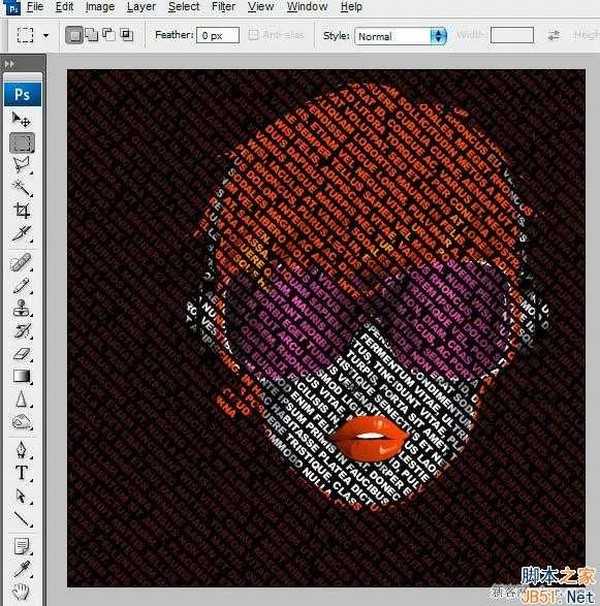600x606 pixels.
Task: Select the Horizontal Type tool
Action: coord(21,472)
